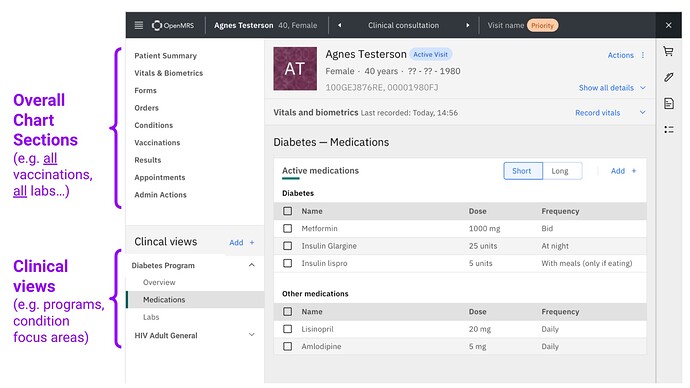Viewport: 690px width, 388px height.
Task: Open the Orders section
Action: pos(147,108)
